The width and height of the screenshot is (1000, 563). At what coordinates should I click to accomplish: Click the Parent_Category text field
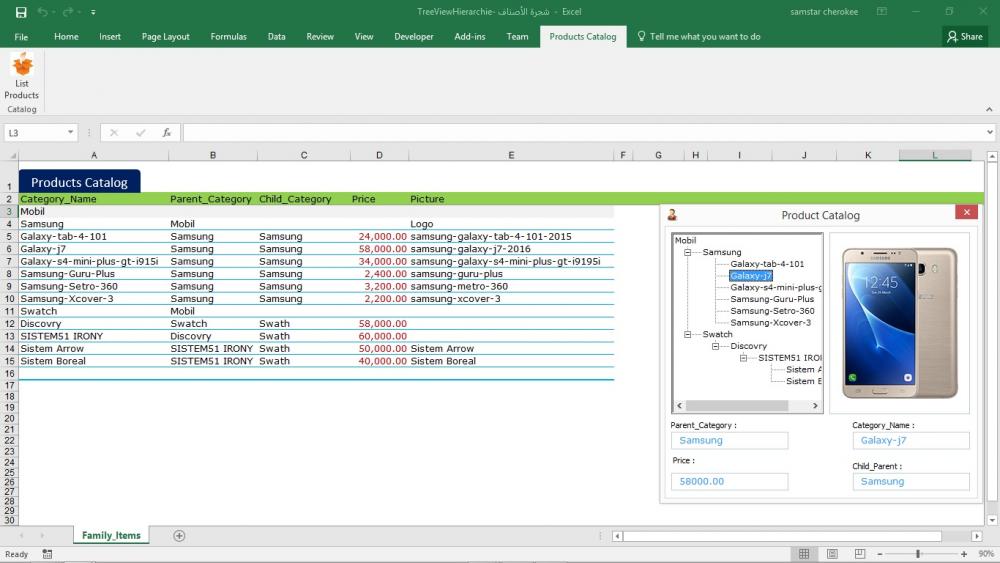pyautogui.click(x=730, y=441)
